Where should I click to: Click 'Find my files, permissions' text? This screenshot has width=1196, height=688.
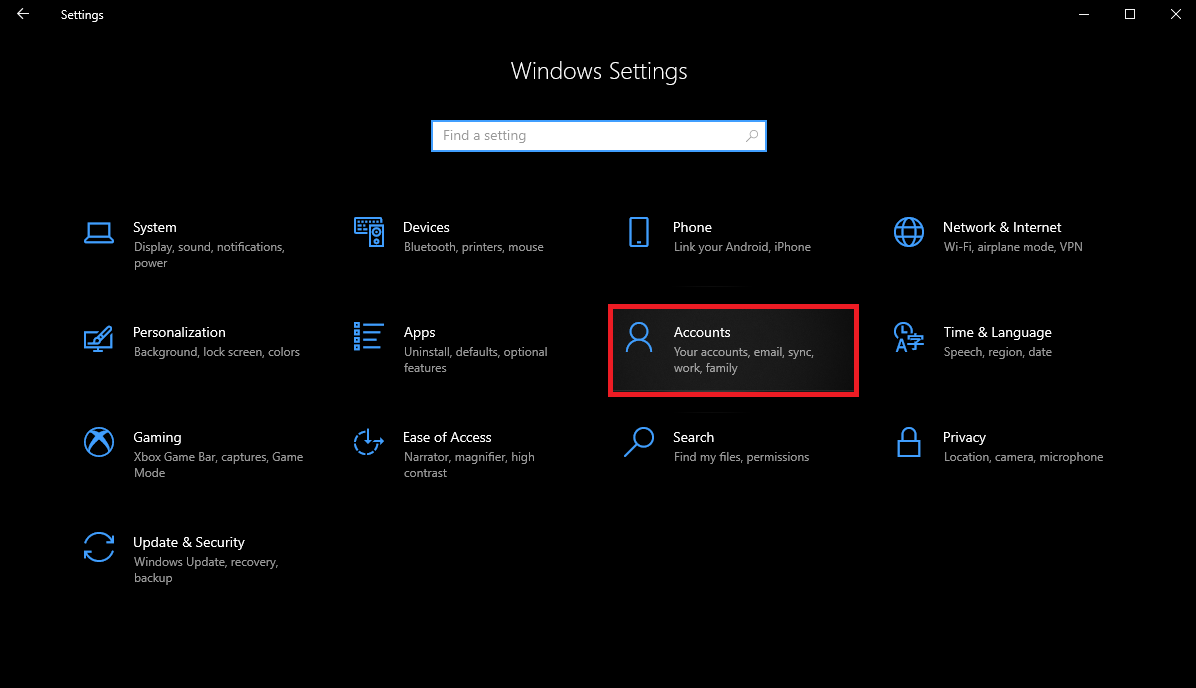point(741,457)
